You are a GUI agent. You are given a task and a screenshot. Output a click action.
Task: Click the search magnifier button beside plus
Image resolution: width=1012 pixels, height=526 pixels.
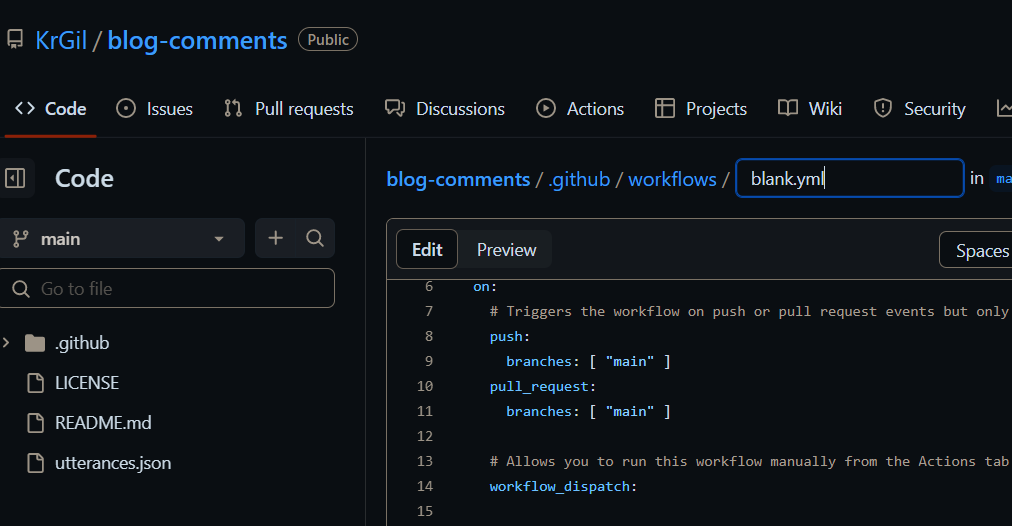[315, 238]
